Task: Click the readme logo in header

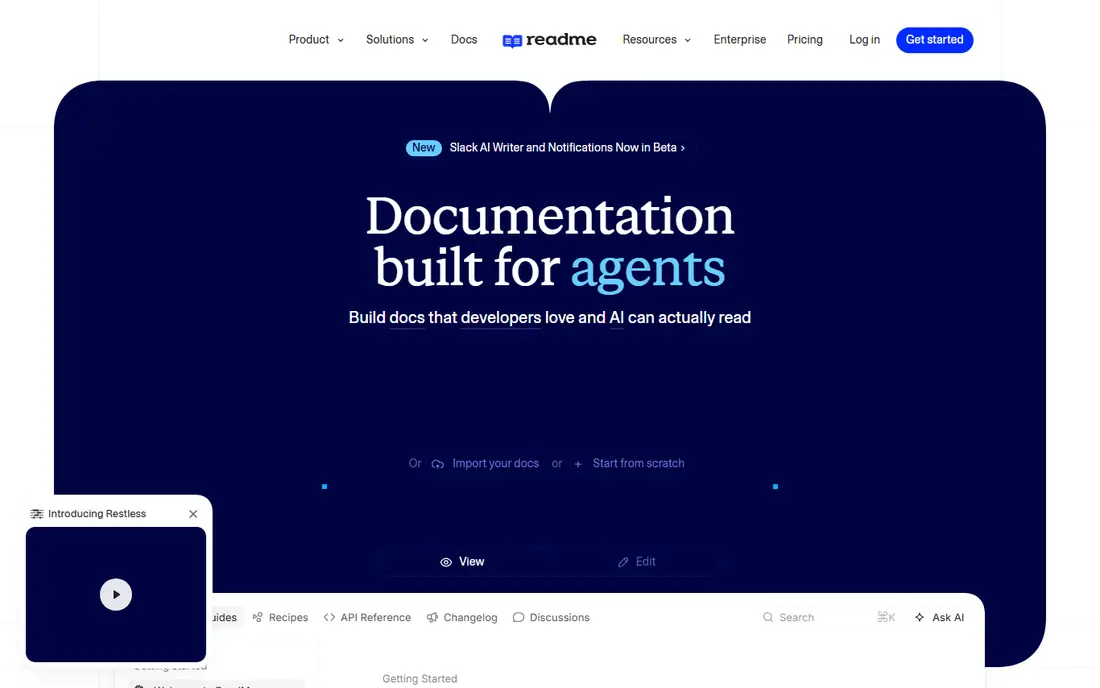Action: click(x=549, y=40)
